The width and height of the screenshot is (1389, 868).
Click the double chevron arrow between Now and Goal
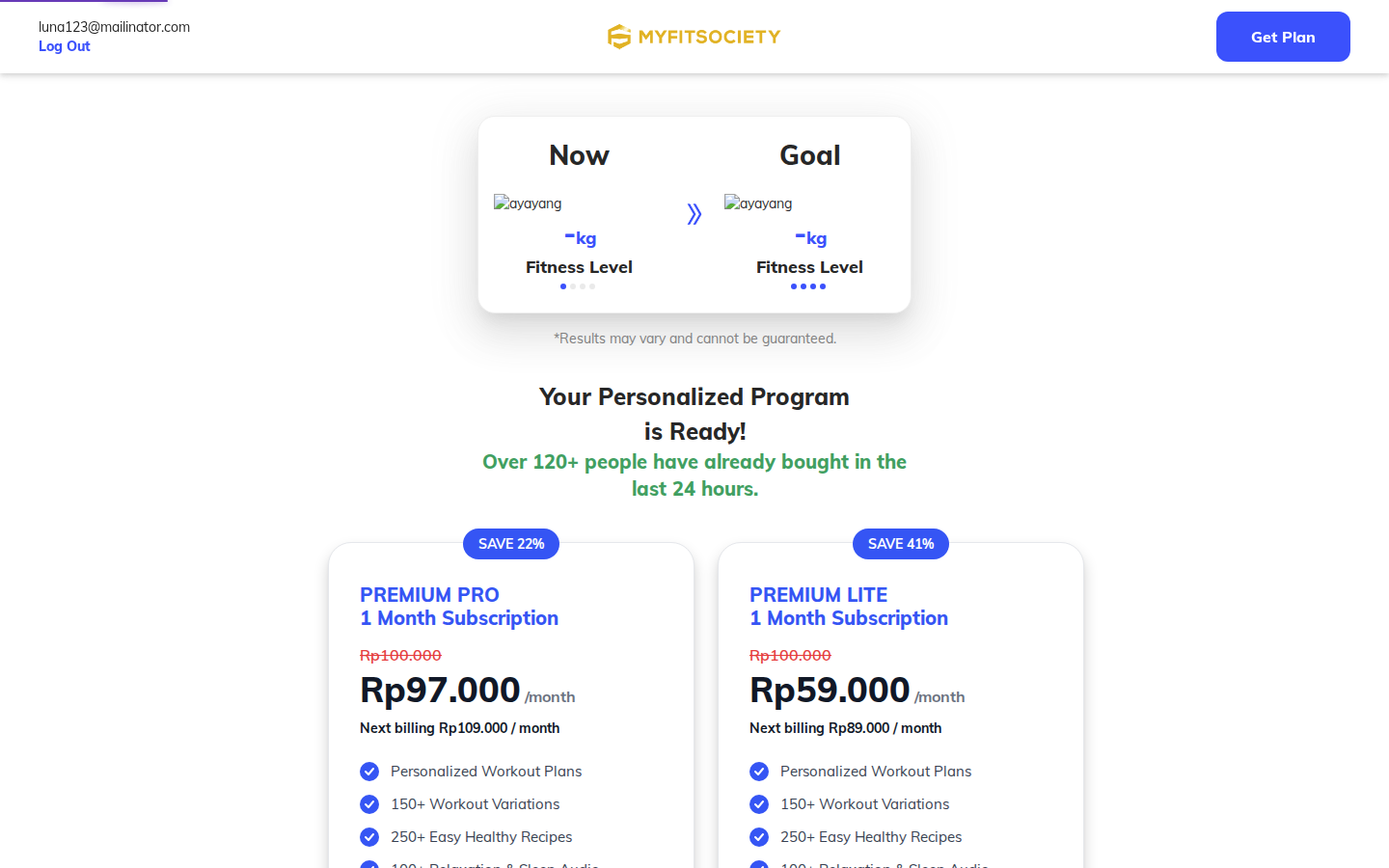coord(694,214)
